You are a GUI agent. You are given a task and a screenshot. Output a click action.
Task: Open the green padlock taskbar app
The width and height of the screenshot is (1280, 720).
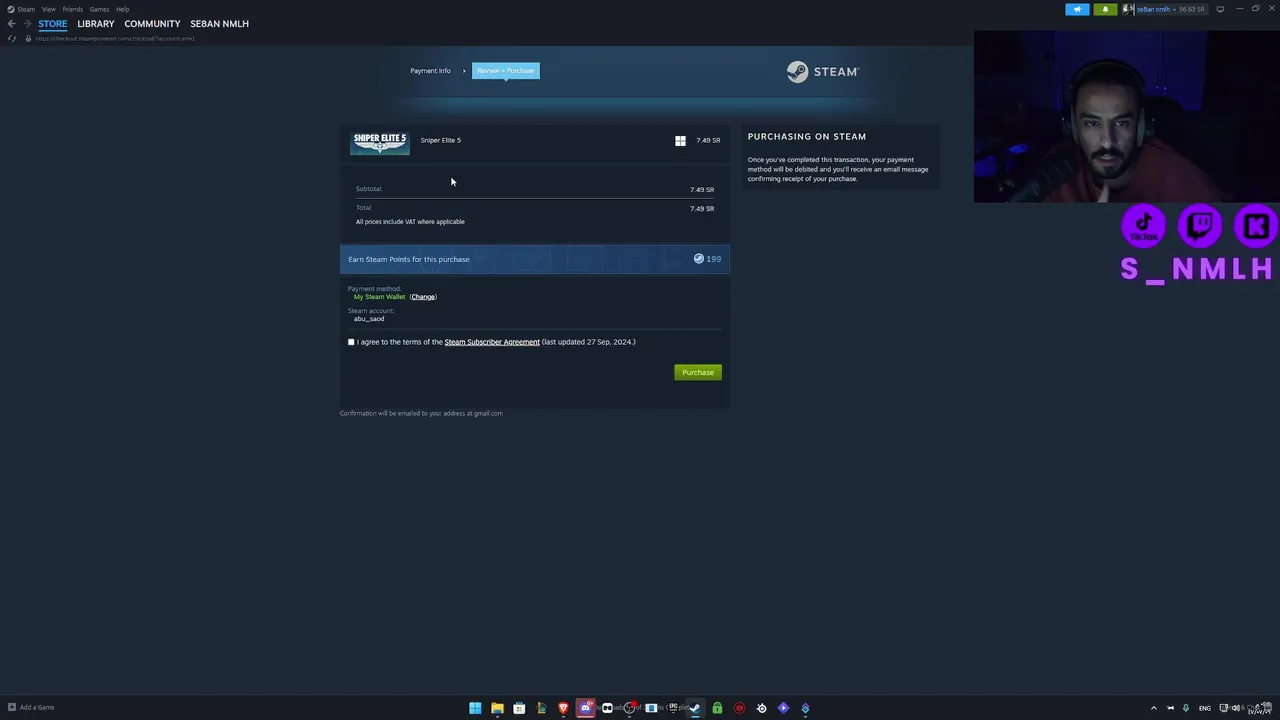(717, 708)
